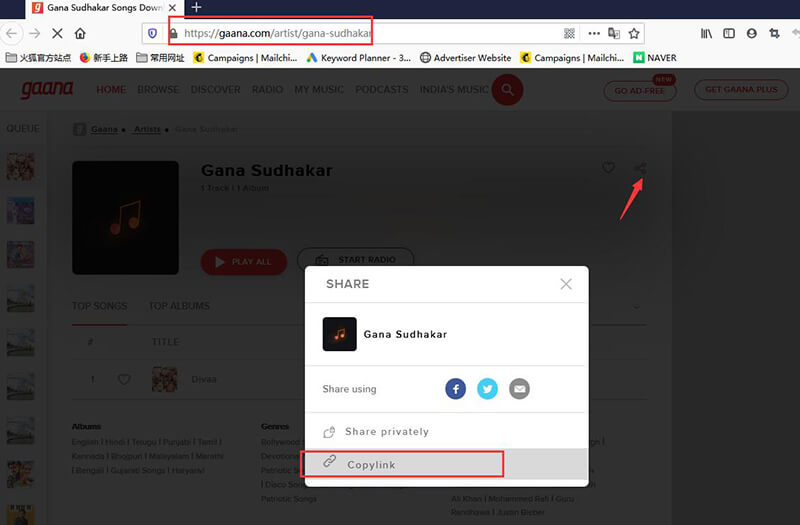
Task: Click the Divaa track thumbnail
Action: [x=165, y=379]
